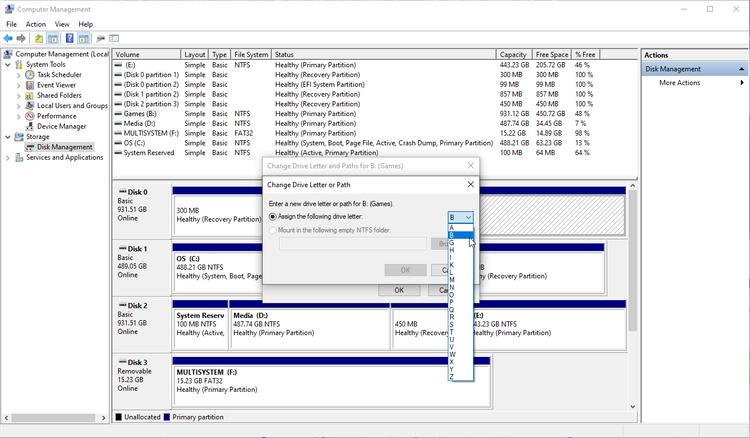Viewport: 750px width, 438px height.
Task: Choose letter A from the drive list
Action: tap(461, 228)
